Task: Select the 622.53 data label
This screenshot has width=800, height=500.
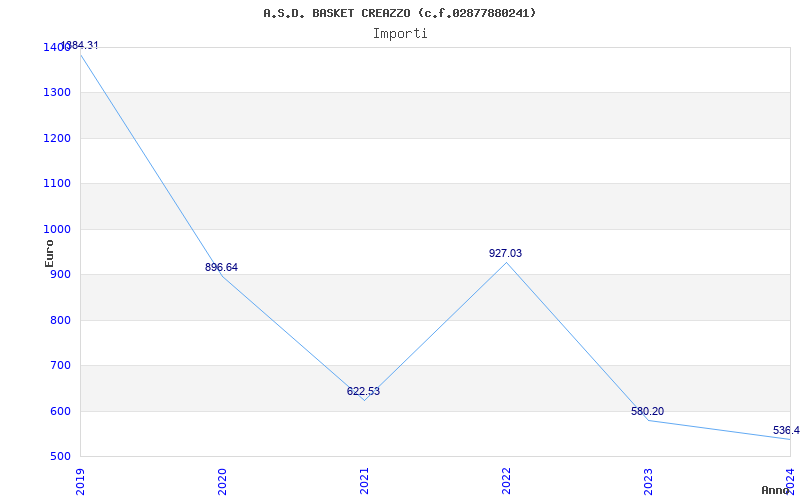Action: coord(363,391)
